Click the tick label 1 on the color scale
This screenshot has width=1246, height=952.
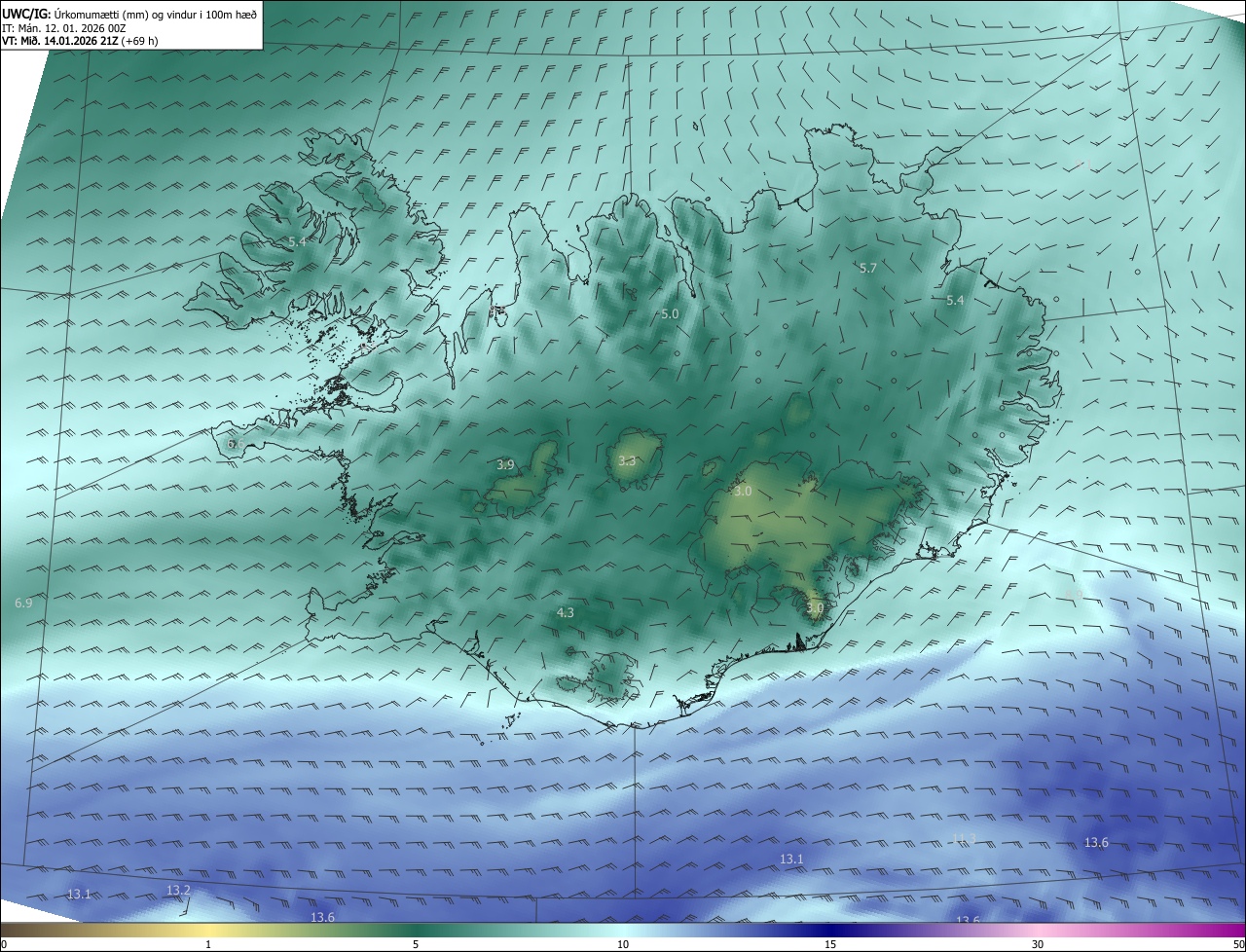pos(208,944)
